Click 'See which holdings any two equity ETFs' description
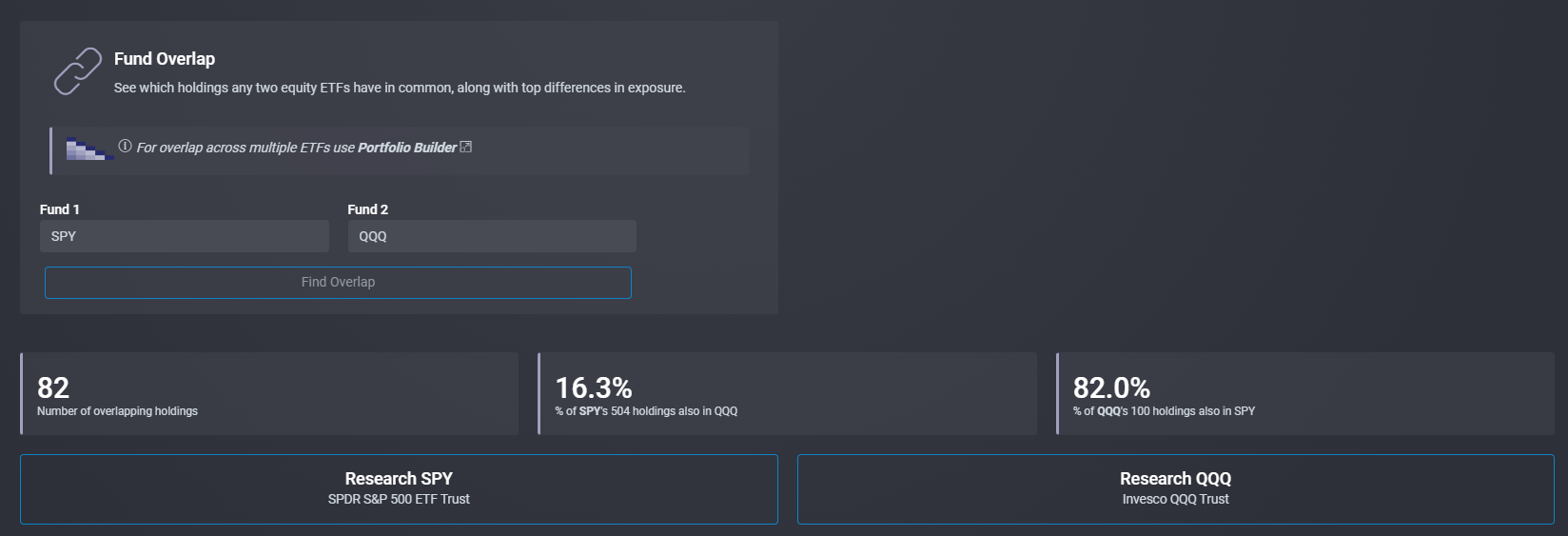The image size is (1568, 536). pyautogui.click(x=400, y=88)
